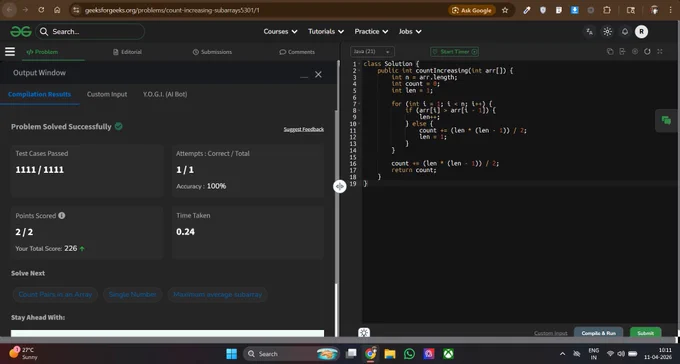This screenshot has height=364, width=680.
Task: Click the taskbar Search box
Action: [291, 354]
